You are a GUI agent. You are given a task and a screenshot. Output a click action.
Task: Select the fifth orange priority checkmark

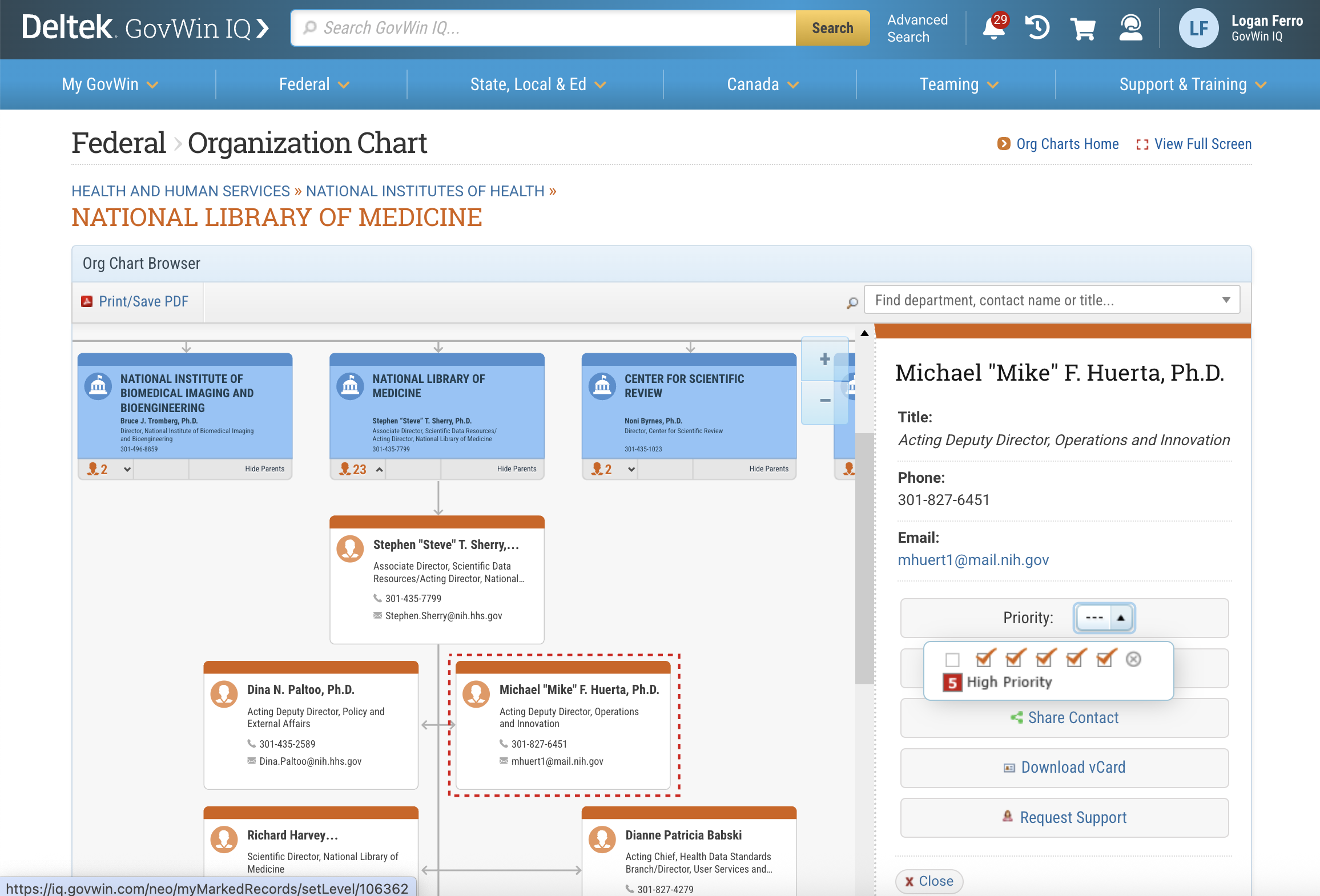[x=1106, y=658]
